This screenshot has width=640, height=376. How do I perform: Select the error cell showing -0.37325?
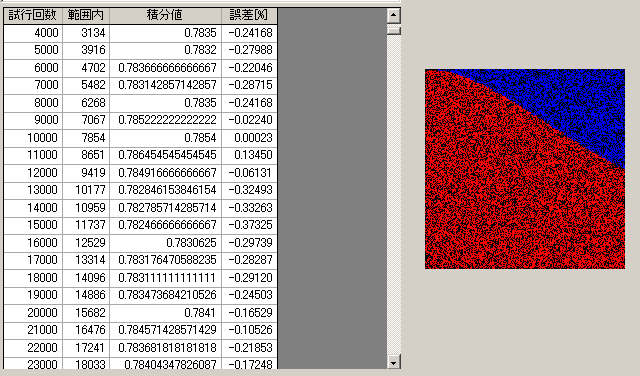tap(249, 225)
